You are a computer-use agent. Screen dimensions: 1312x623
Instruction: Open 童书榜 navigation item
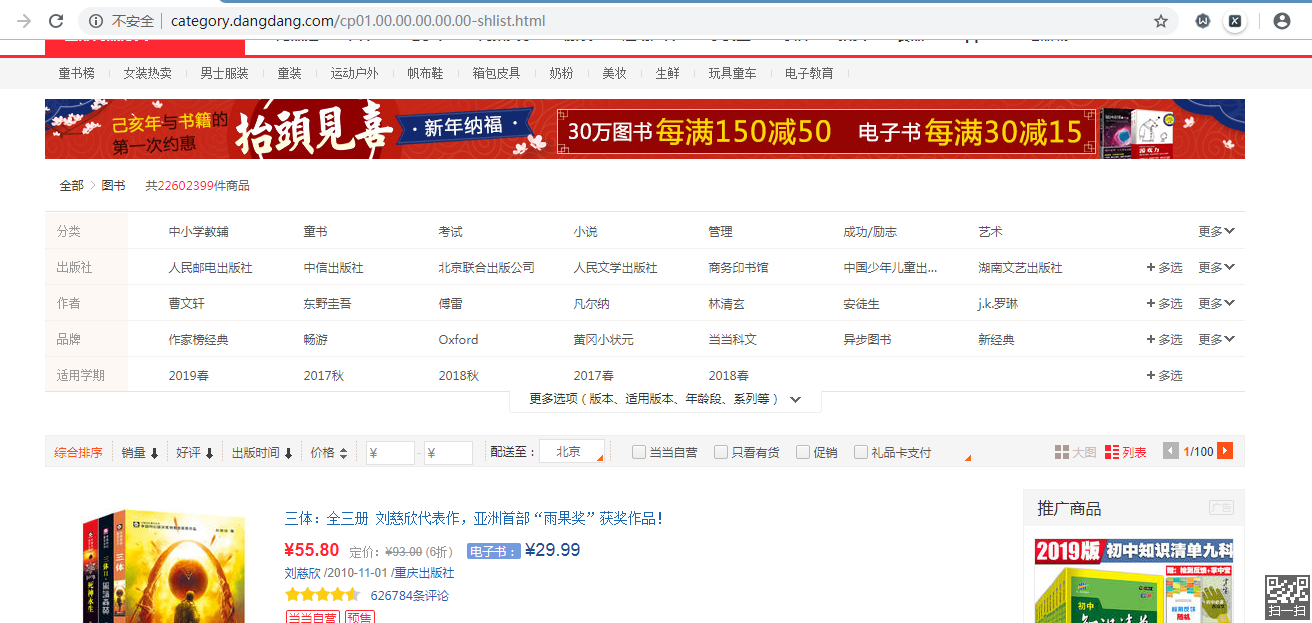coord(77,73)
